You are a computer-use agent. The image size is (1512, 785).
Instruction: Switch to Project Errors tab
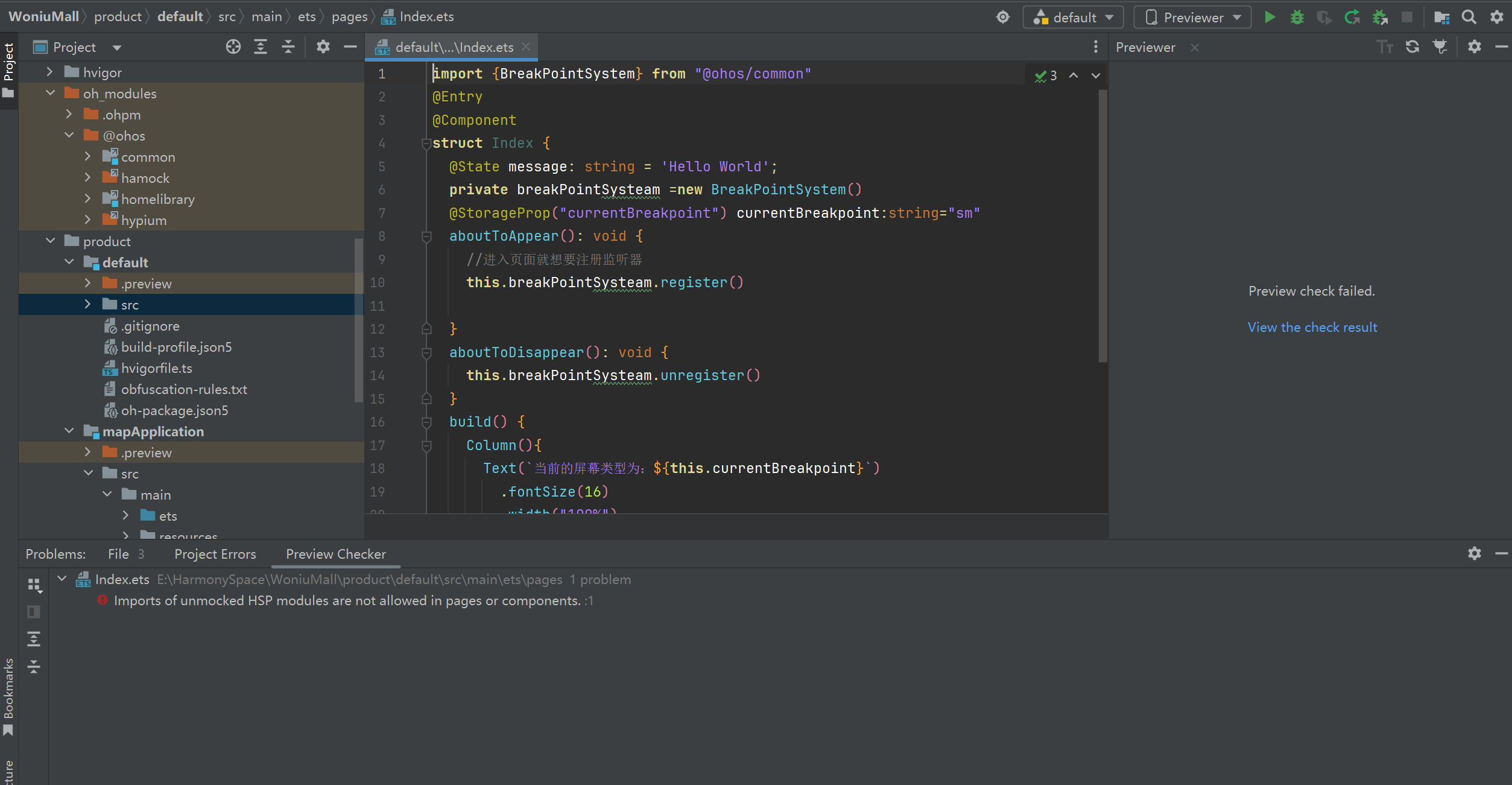tap(215, 554)
